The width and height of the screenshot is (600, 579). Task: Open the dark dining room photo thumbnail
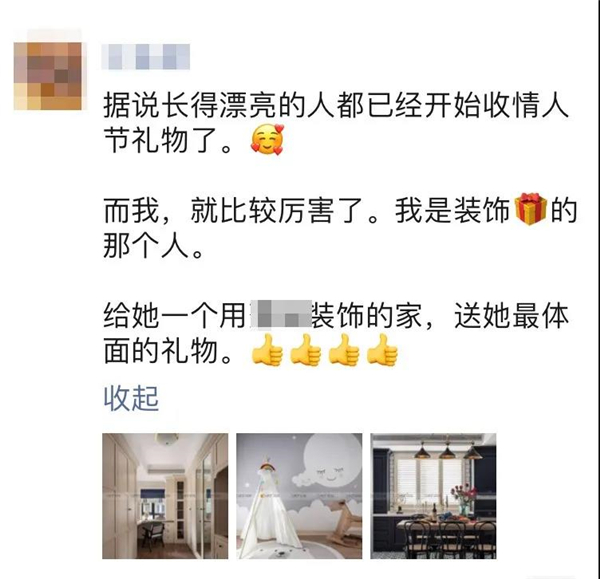(434, 496)
